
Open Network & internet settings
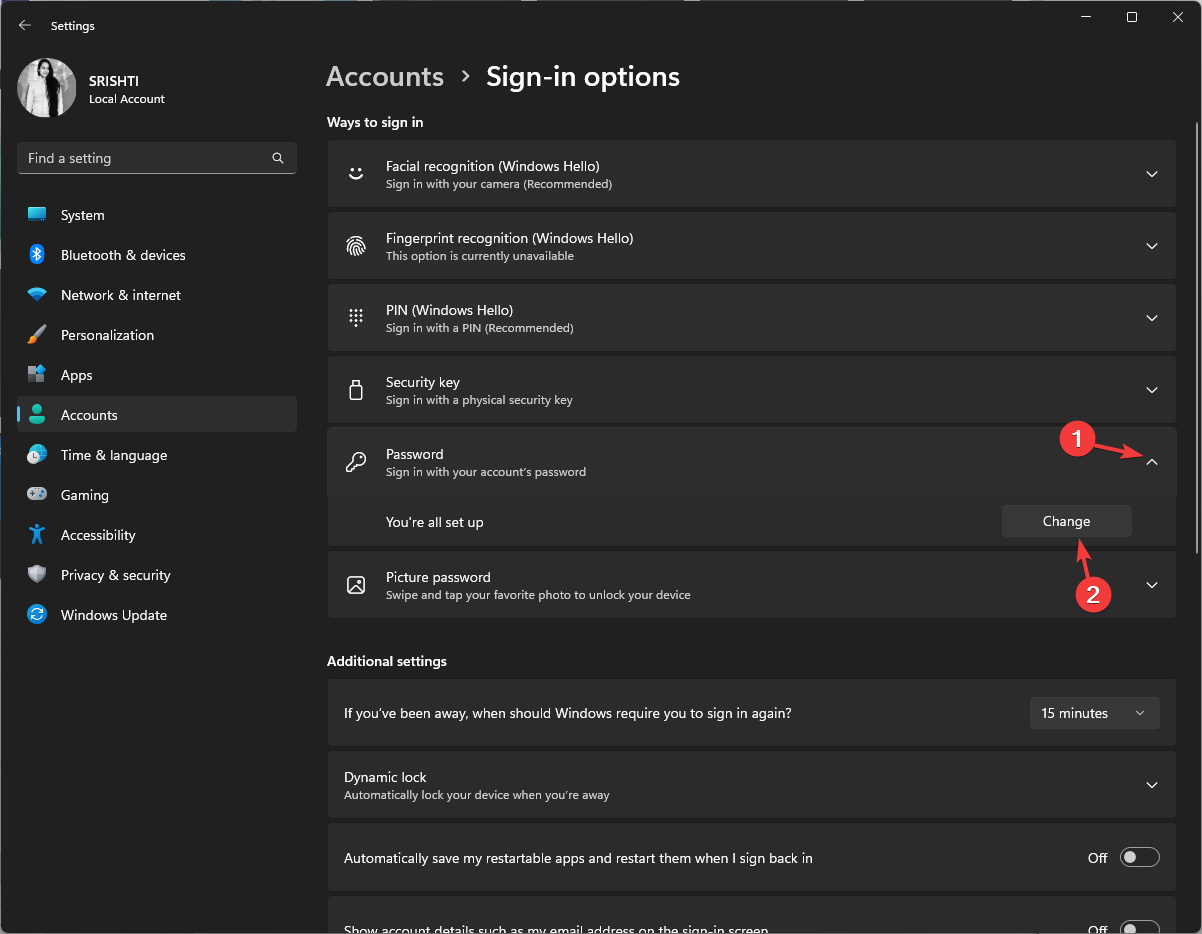[x=157, y=295]
